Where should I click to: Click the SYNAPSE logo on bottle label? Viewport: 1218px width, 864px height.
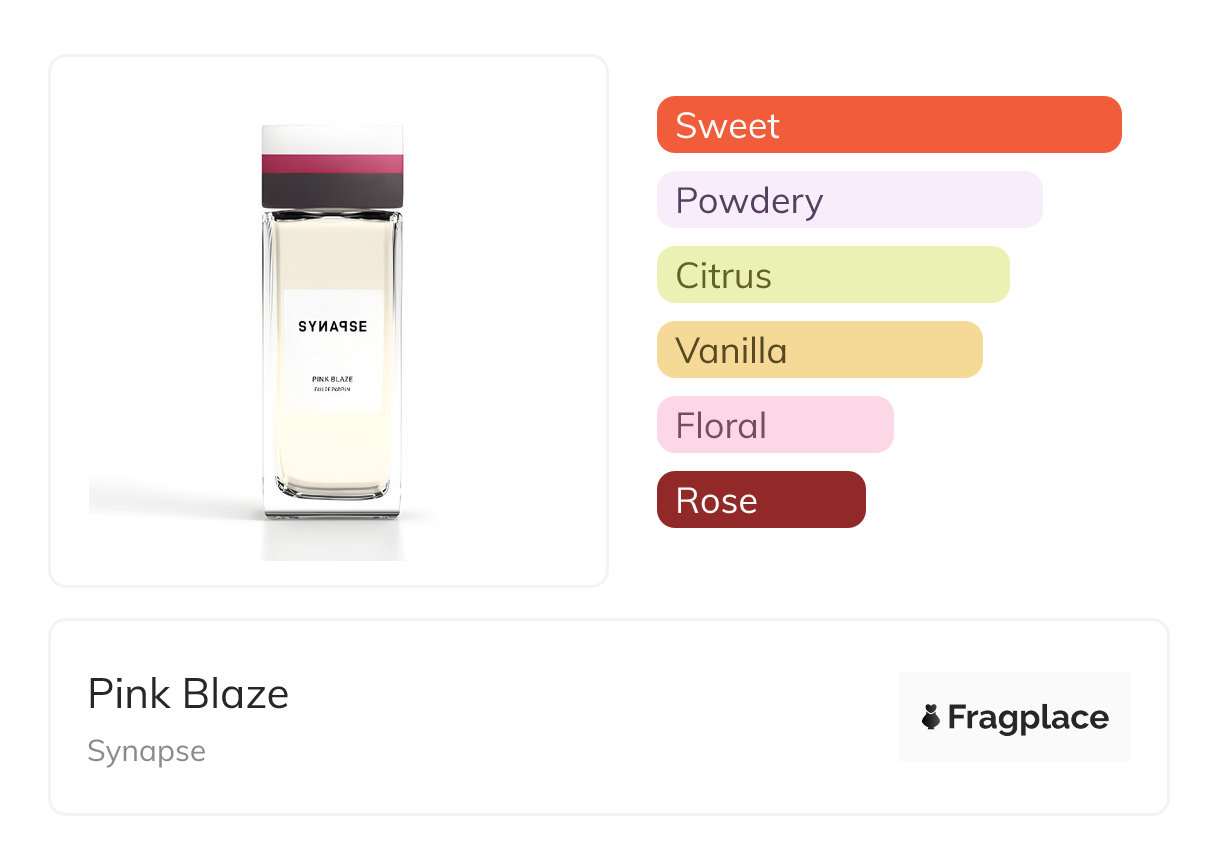click(332, 326)
